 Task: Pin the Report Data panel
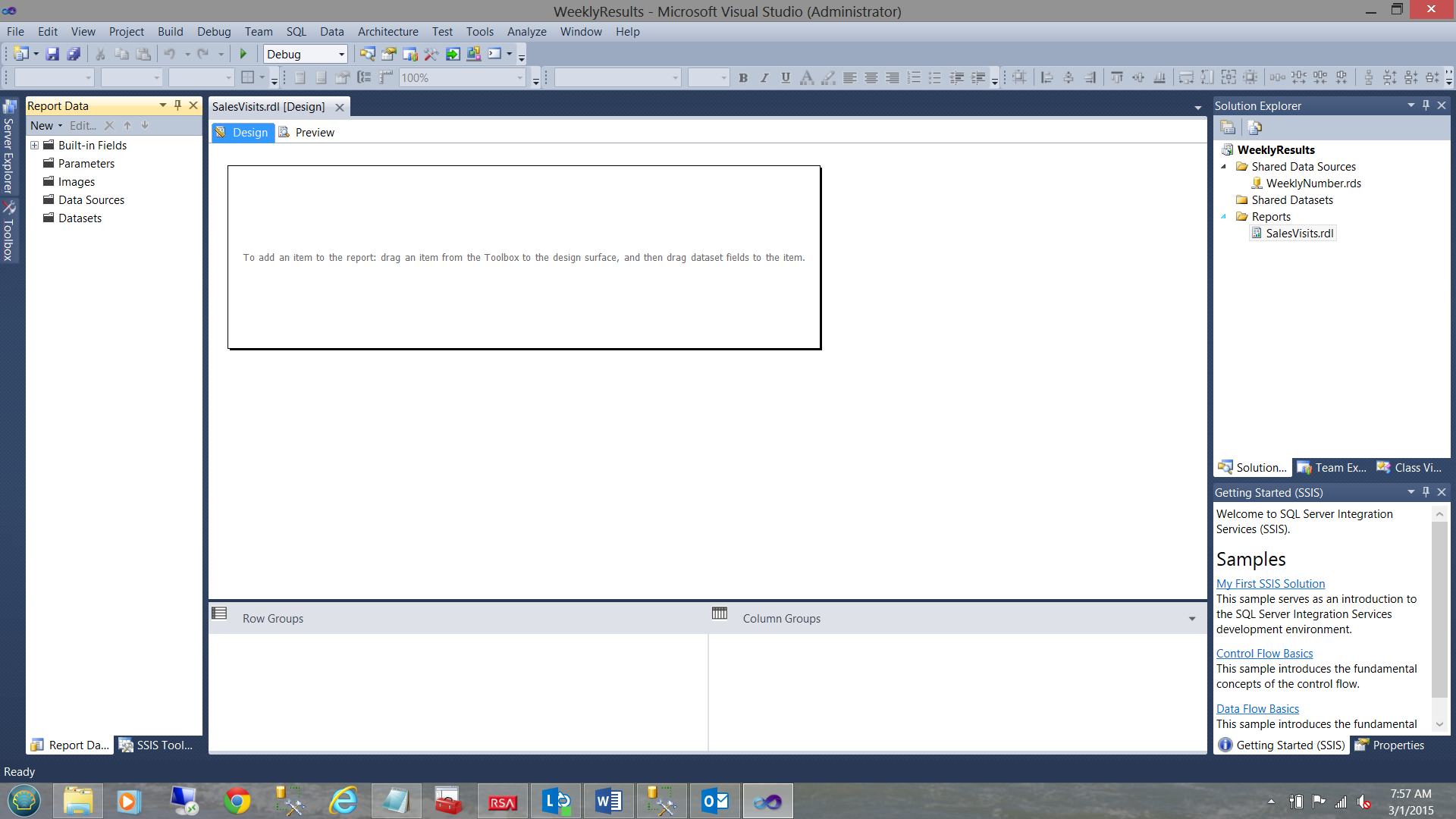click(x=177, y=105)
